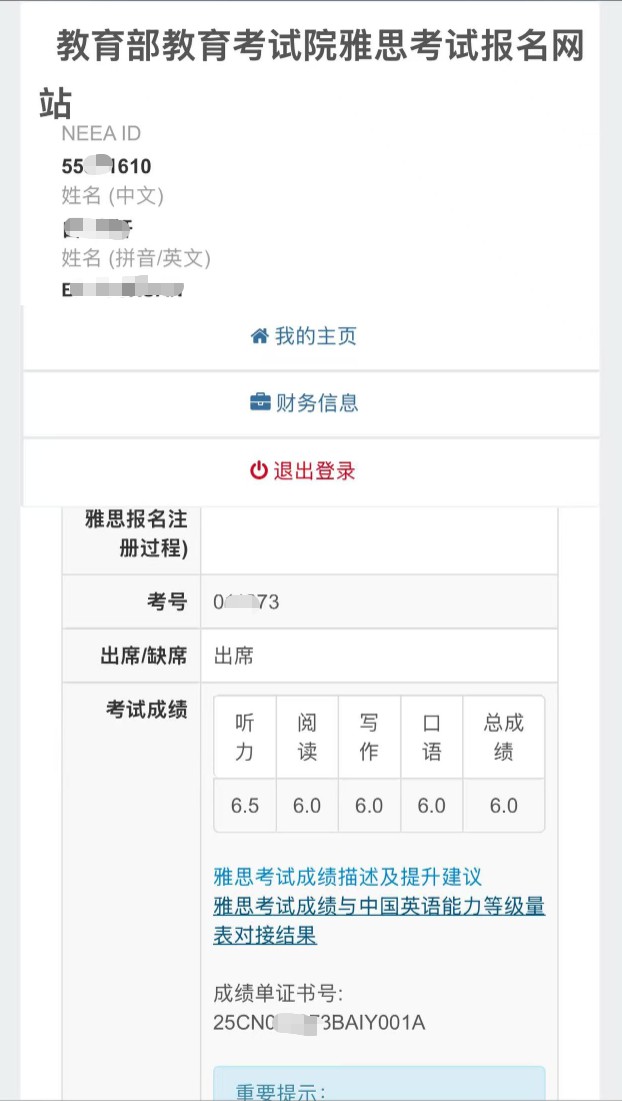This screenshot has height=1101, width=622.
Task: Click the 考号 row label
Action: (167, 602)
